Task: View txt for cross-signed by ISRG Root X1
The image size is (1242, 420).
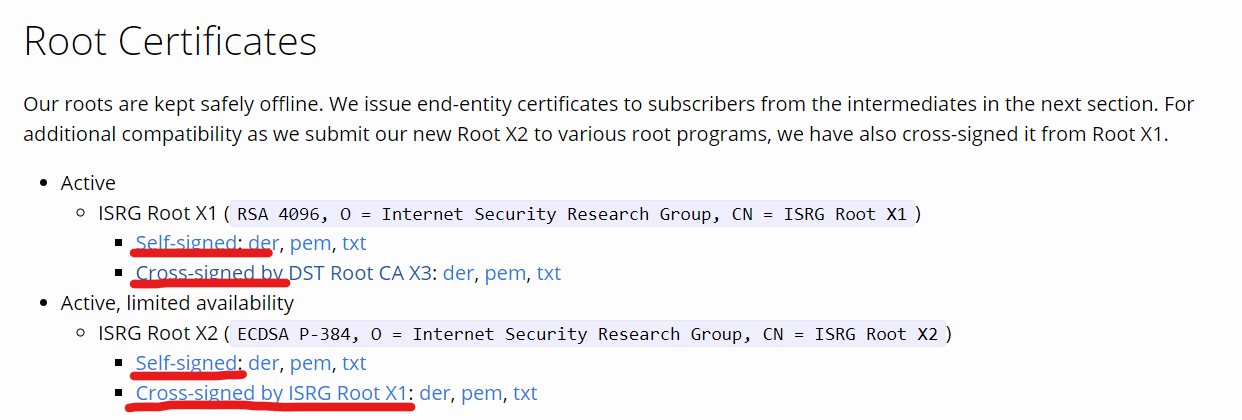Action: (x=525, y=393)
